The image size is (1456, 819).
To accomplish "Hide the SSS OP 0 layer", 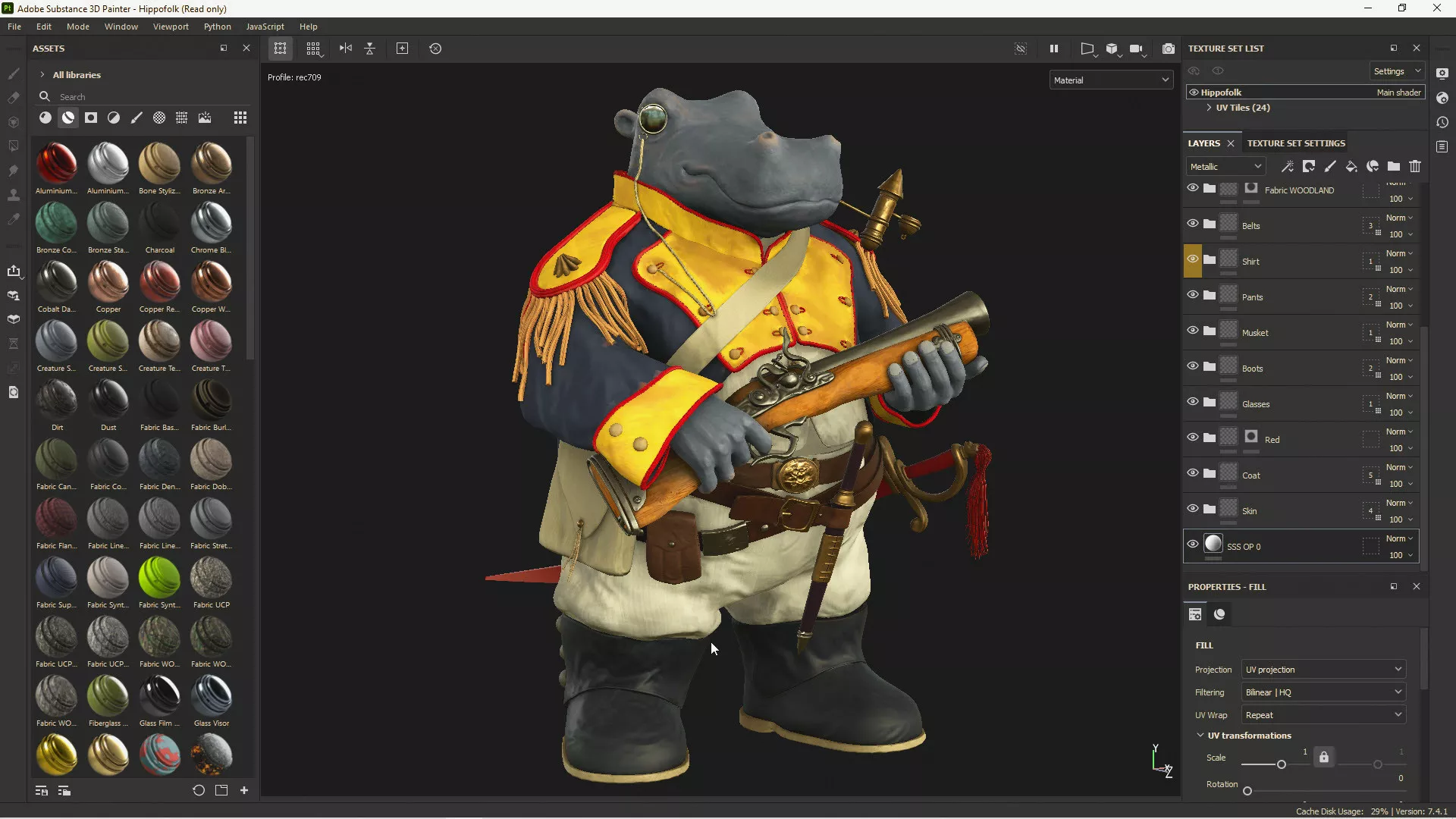I will [1193, 544].
